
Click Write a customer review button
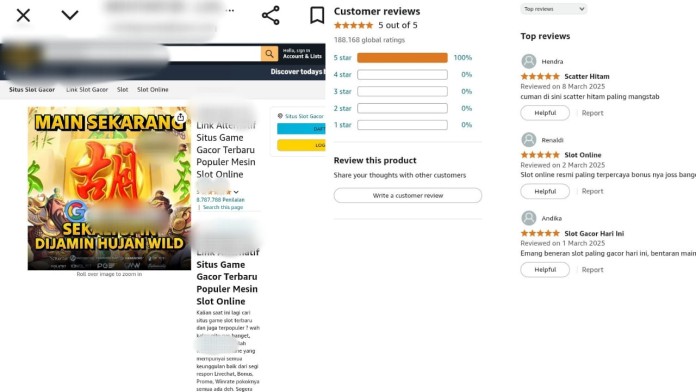(x=407, y=195)
